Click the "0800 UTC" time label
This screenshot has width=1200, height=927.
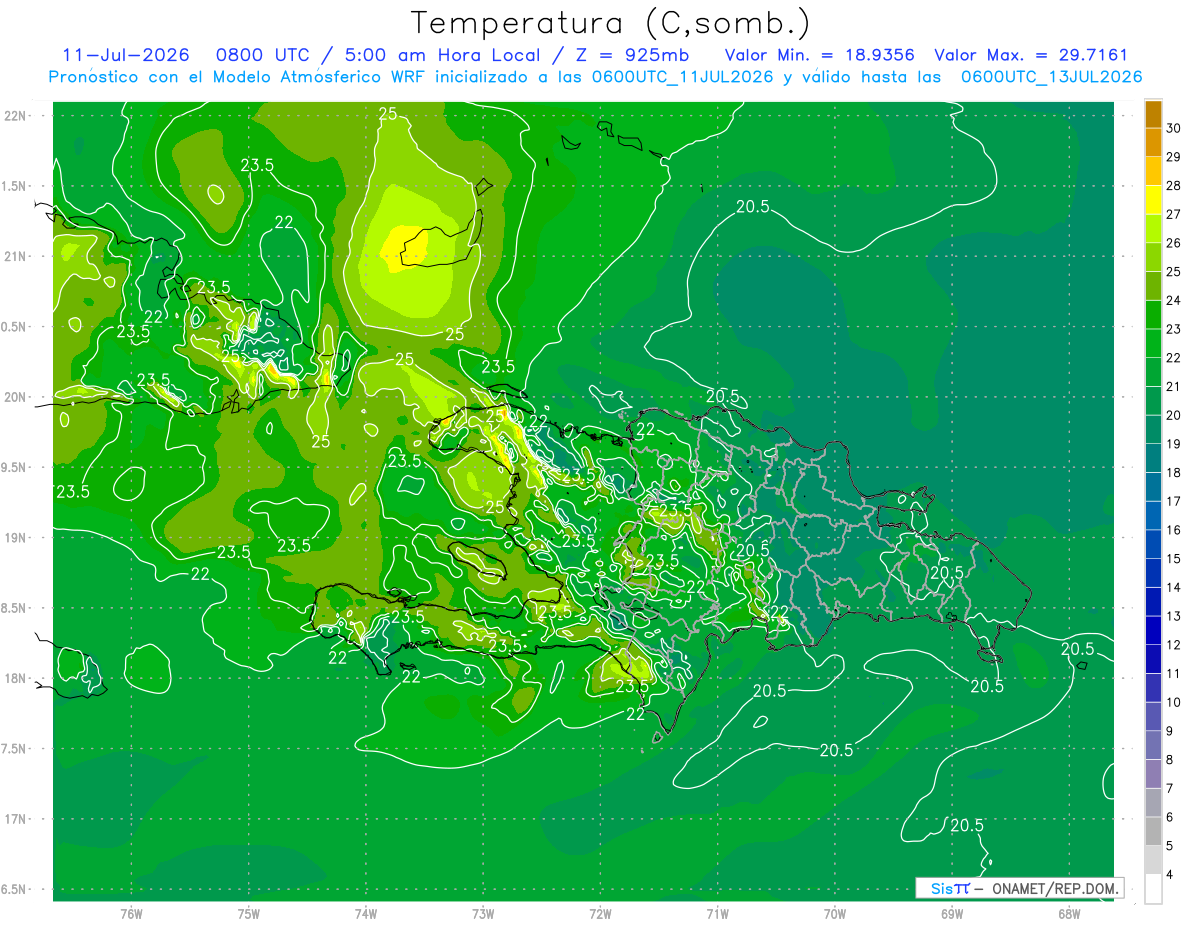tap(262, 56)
